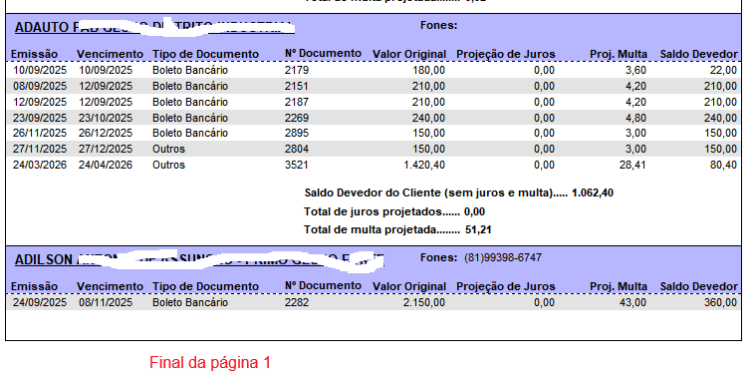Click the original value 180,00

click(429, 70)
